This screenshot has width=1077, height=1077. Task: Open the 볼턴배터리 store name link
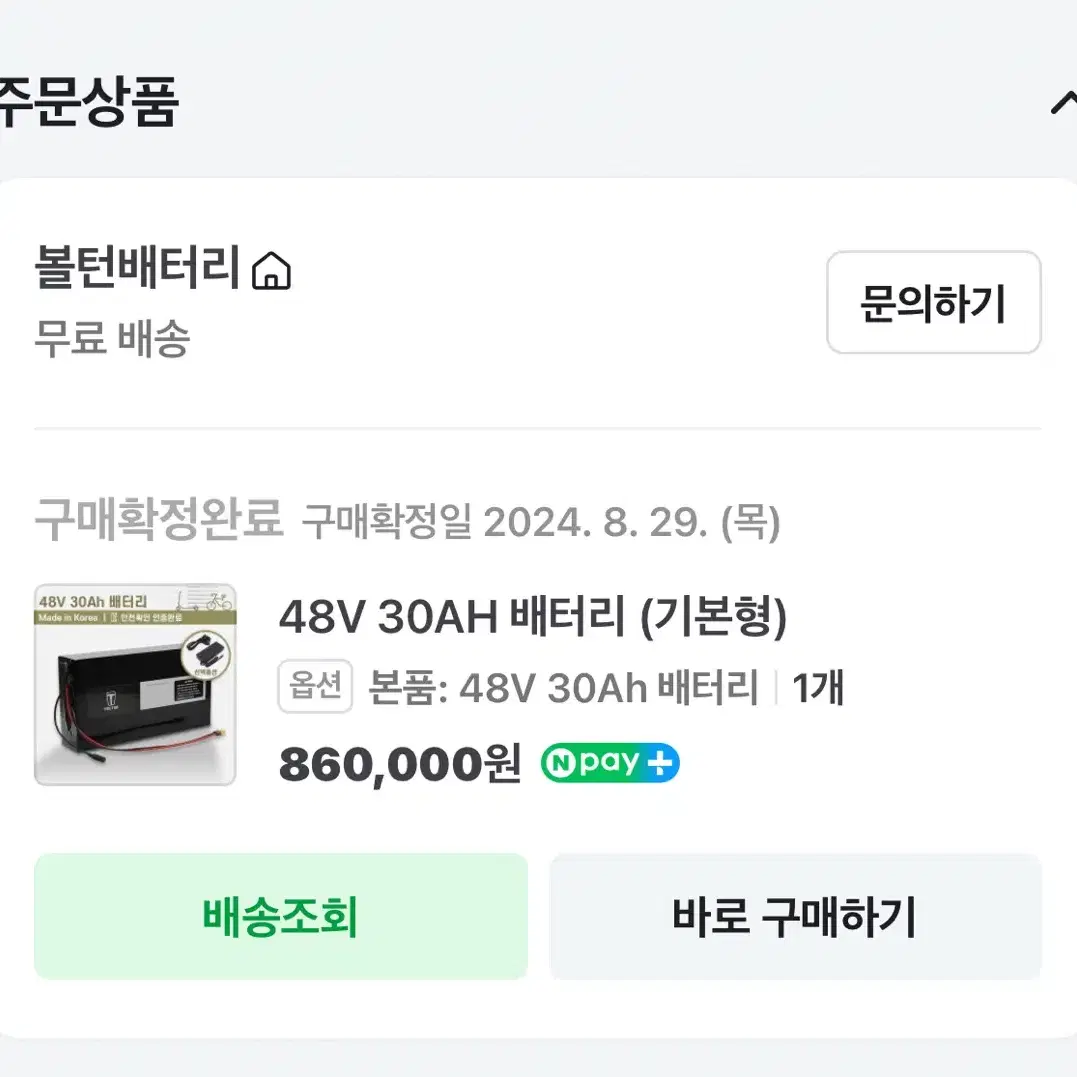pyautogui.click(x=137, y=268)
